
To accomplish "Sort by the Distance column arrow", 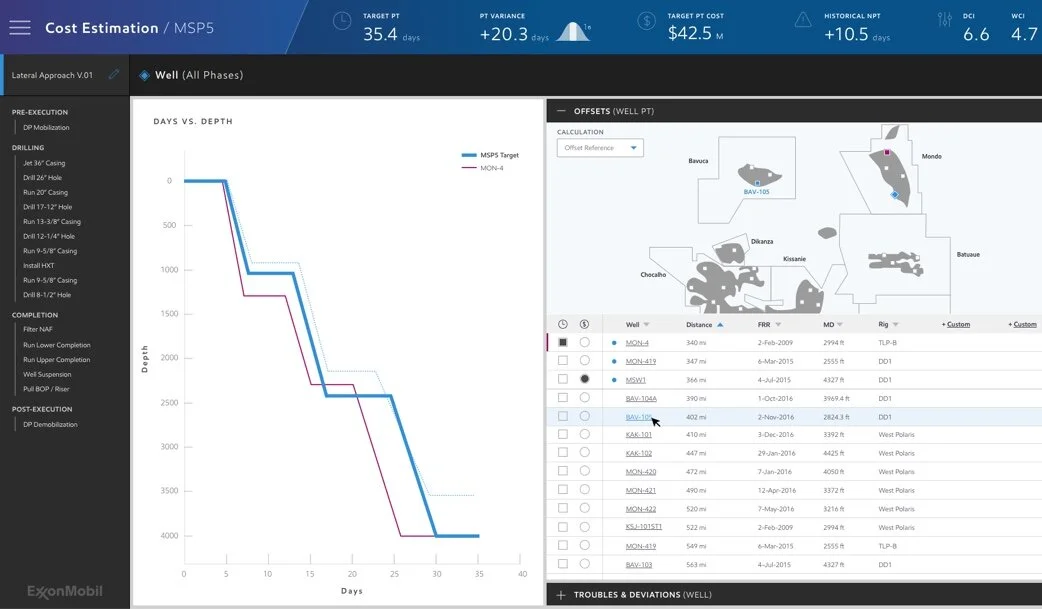I will click(x=720, y=324).
